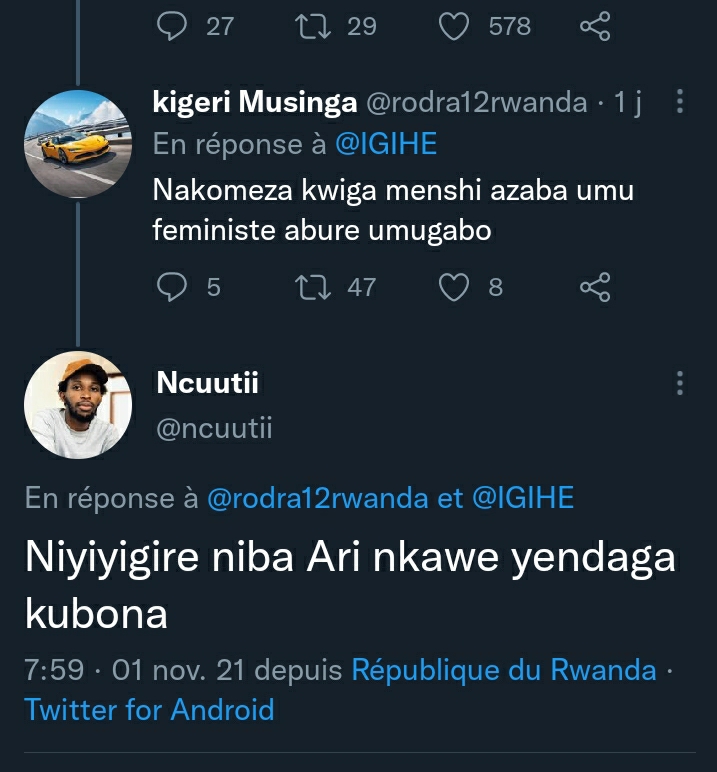Open @rodra12rwanda in Ncuutii's reply line
The height and width of the screenshot is (772, 717).
pyautogui.click(x=317, y=498)
